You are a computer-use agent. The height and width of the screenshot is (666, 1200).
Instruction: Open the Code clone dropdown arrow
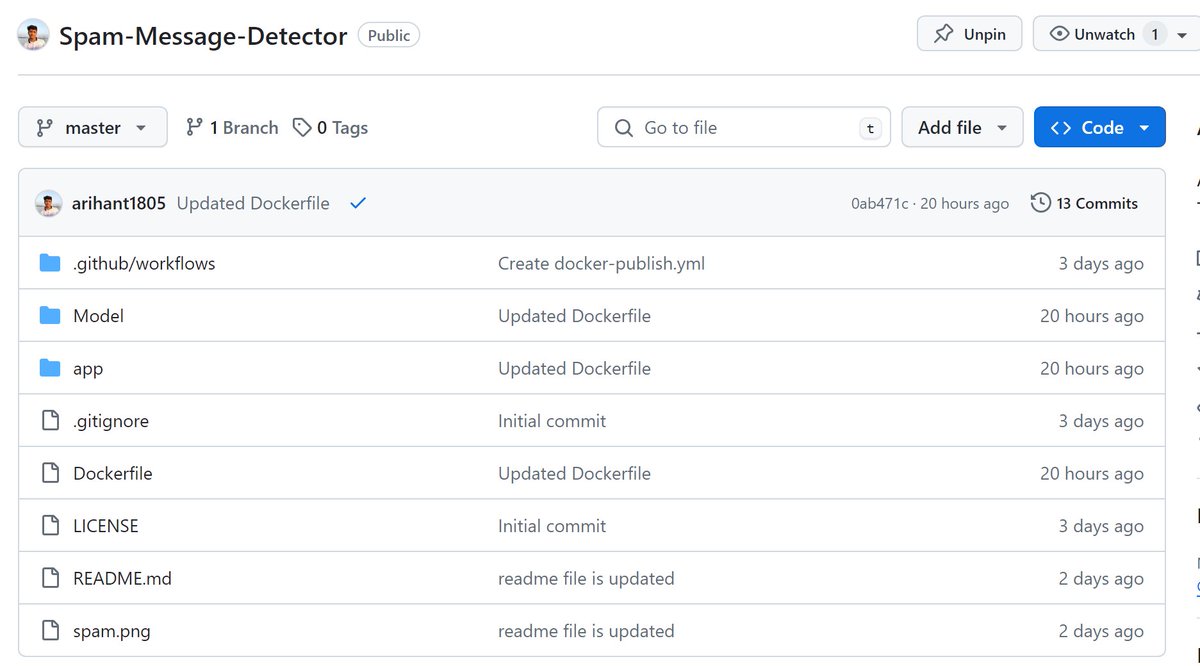pyautogui.click(x=1145, y=128)
